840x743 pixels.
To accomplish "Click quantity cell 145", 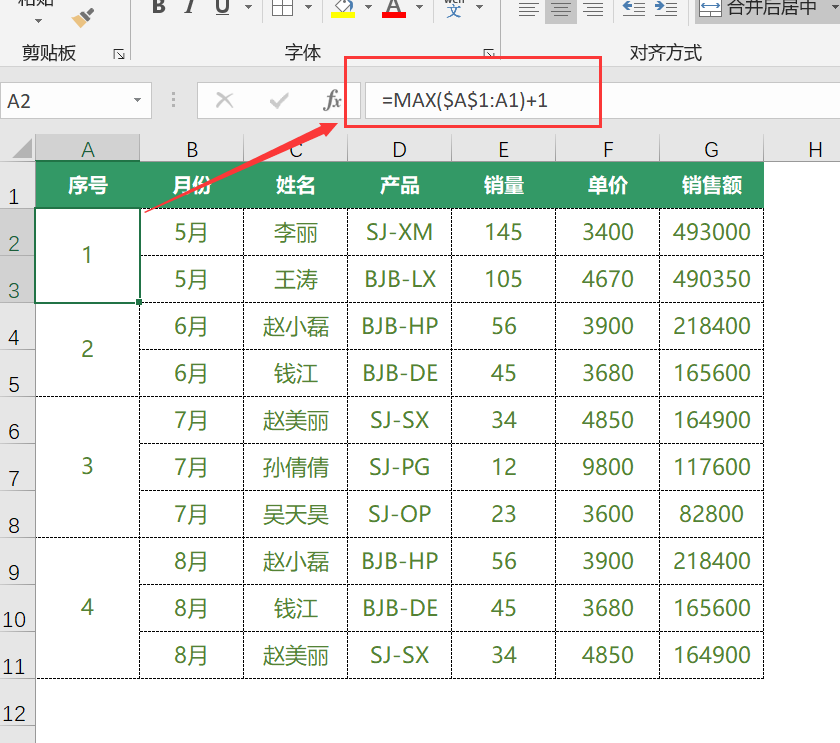I will pos(504,232).
